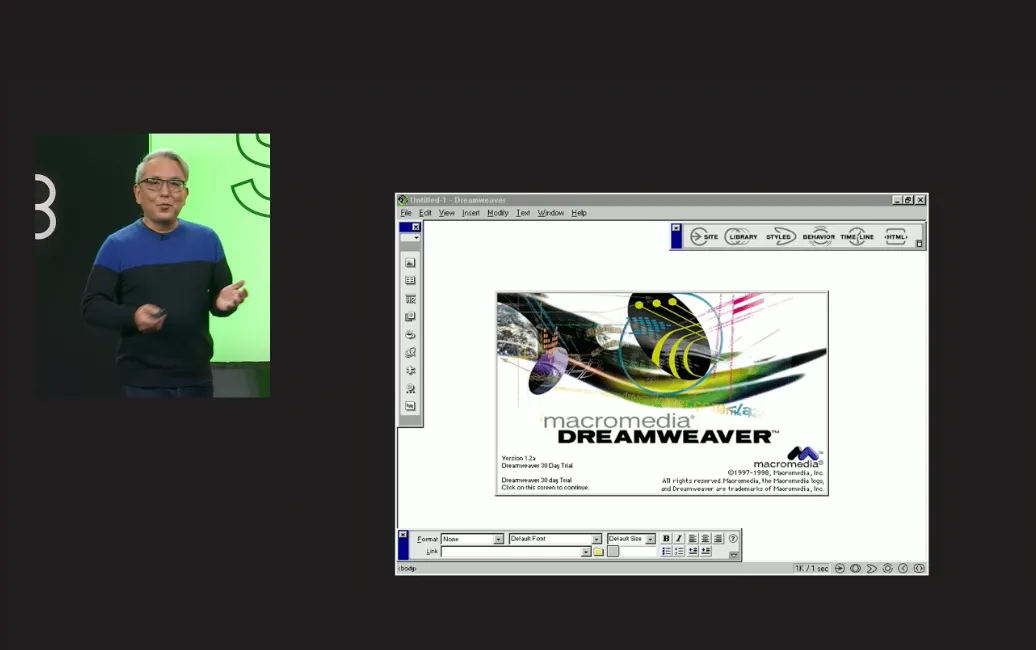Close the property inspector panel
Image resolution: width=1036 pixels, height=650 pixels.
point(403,534)
